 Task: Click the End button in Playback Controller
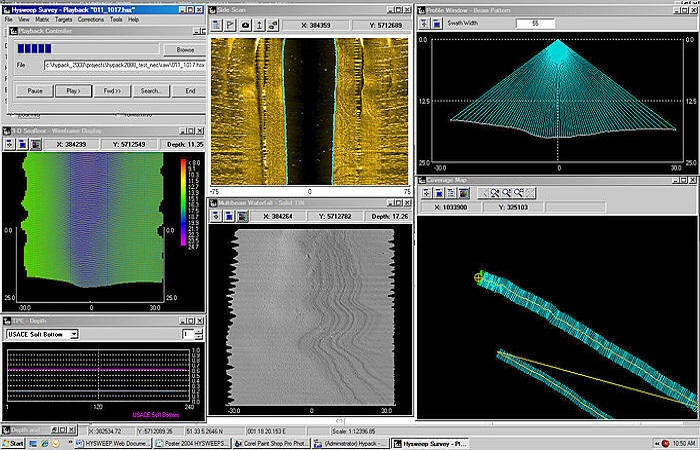pyautogui.click(x=190, y=91)
